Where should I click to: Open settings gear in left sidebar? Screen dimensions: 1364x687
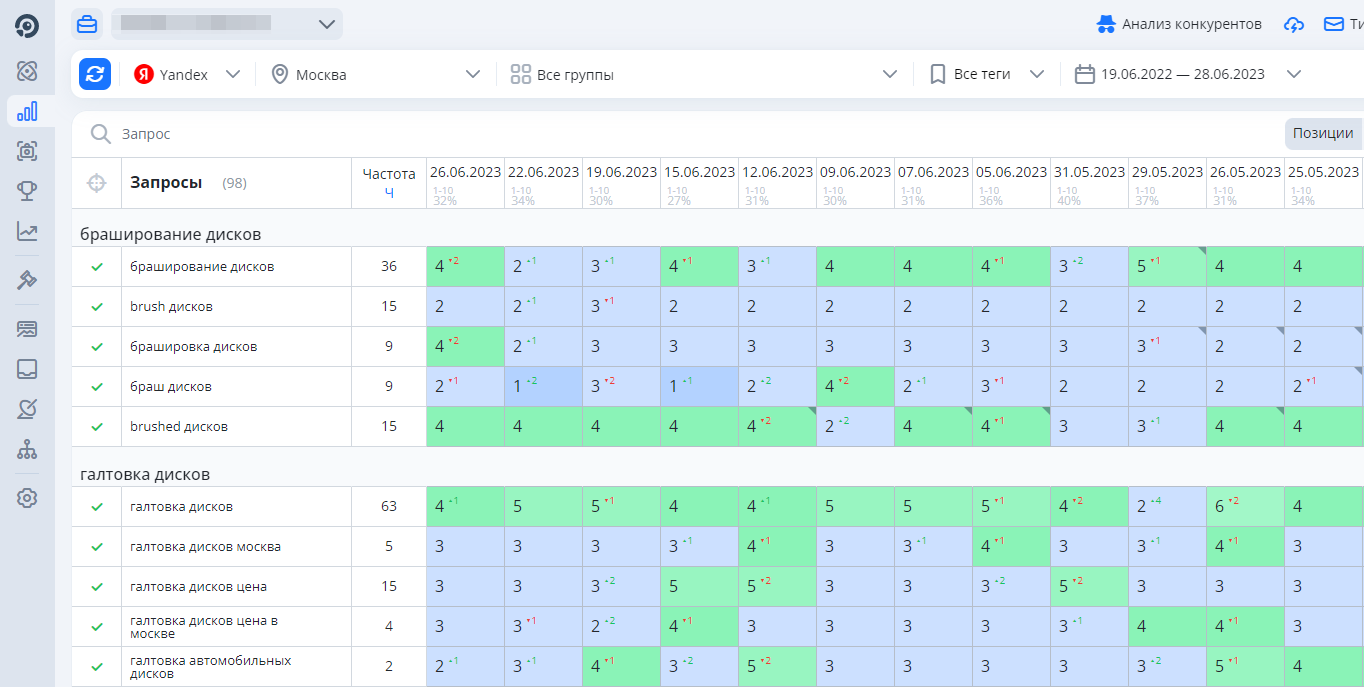point(27,497)
